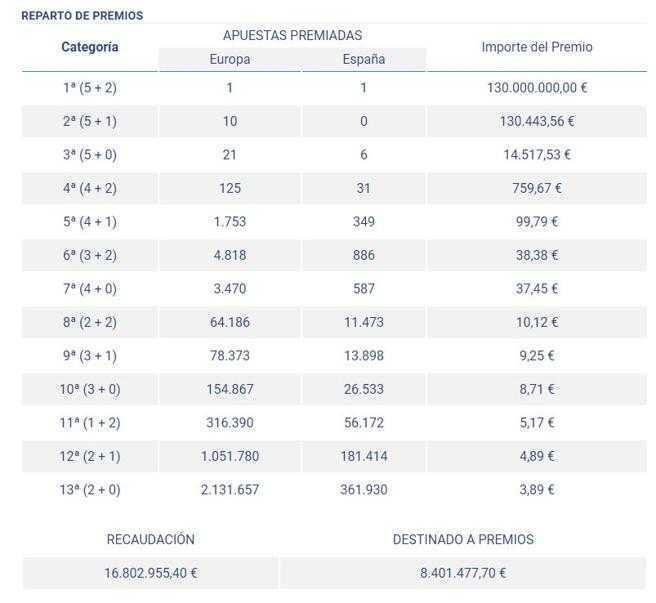Select the Importe del Premio header
Viewport: 656px width, 603px height.
[x=537, y=47]
